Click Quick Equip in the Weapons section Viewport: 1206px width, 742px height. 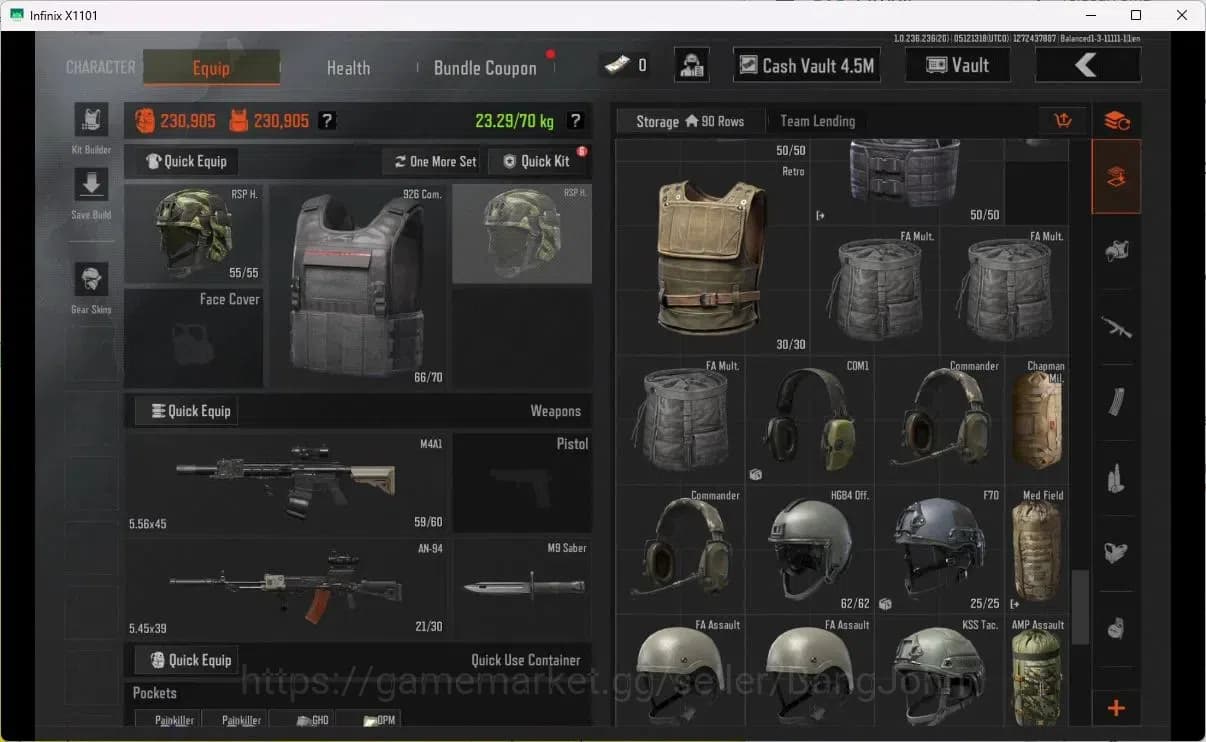click(186, 411)
